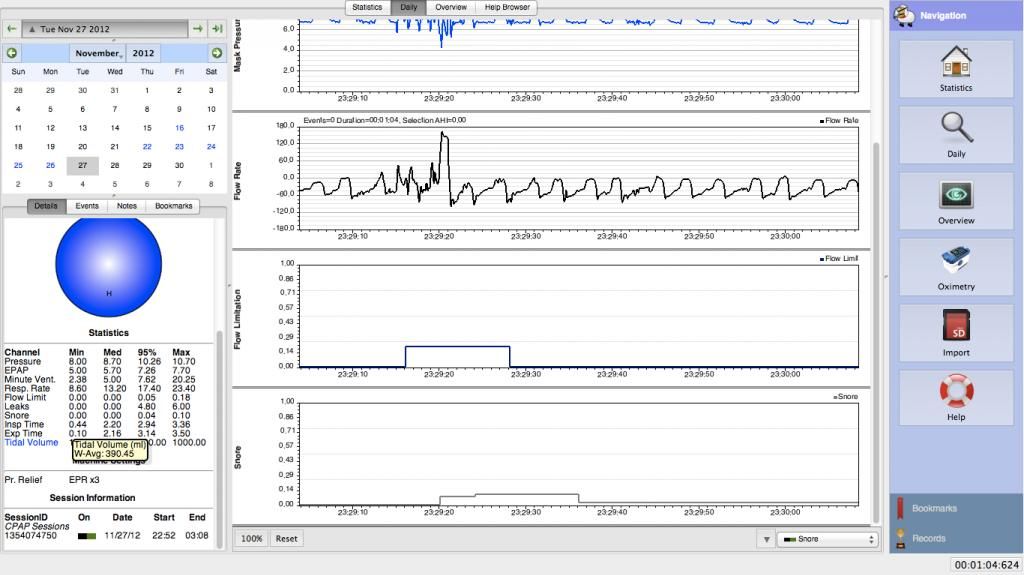Select the Notes tab
Viewport: 1024px width, 575px height.
(127, 206)
